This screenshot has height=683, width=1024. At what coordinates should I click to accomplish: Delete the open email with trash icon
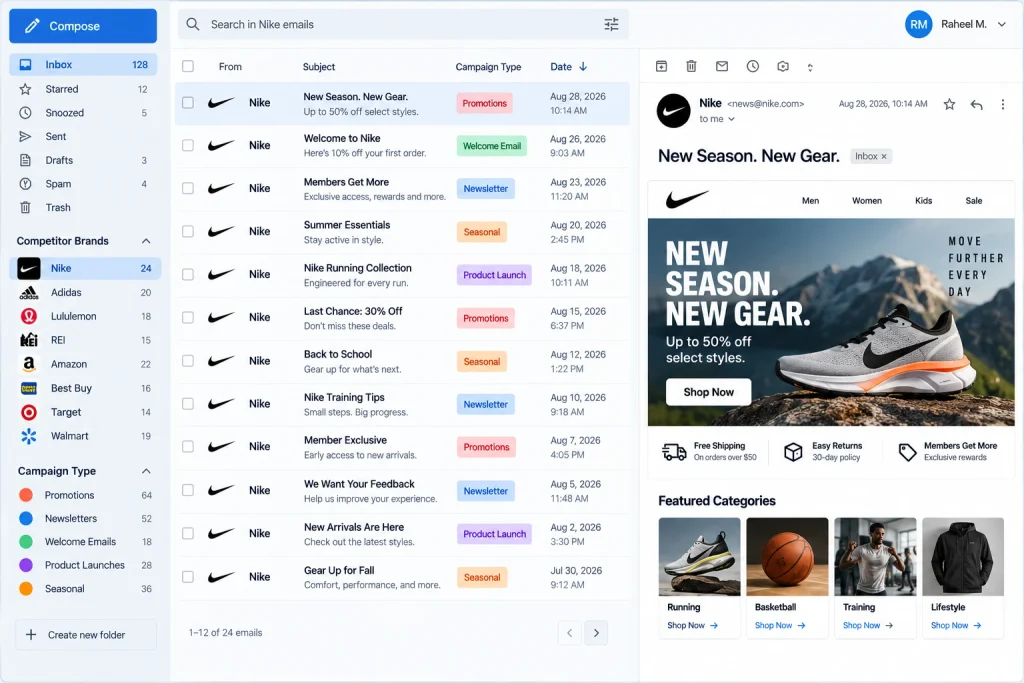692,66
